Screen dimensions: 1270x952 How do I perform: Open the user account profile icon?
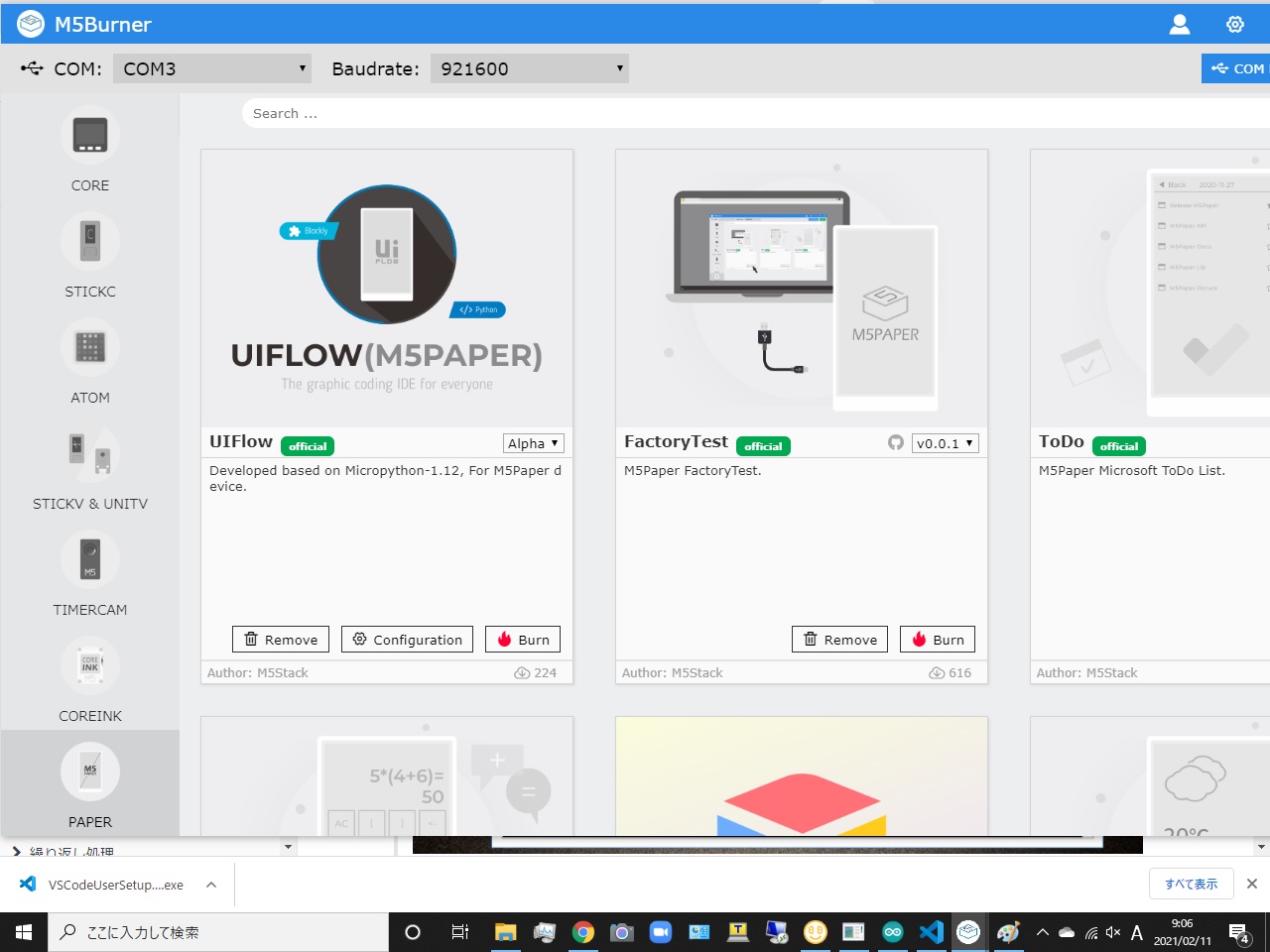(x=1180, y=24)
